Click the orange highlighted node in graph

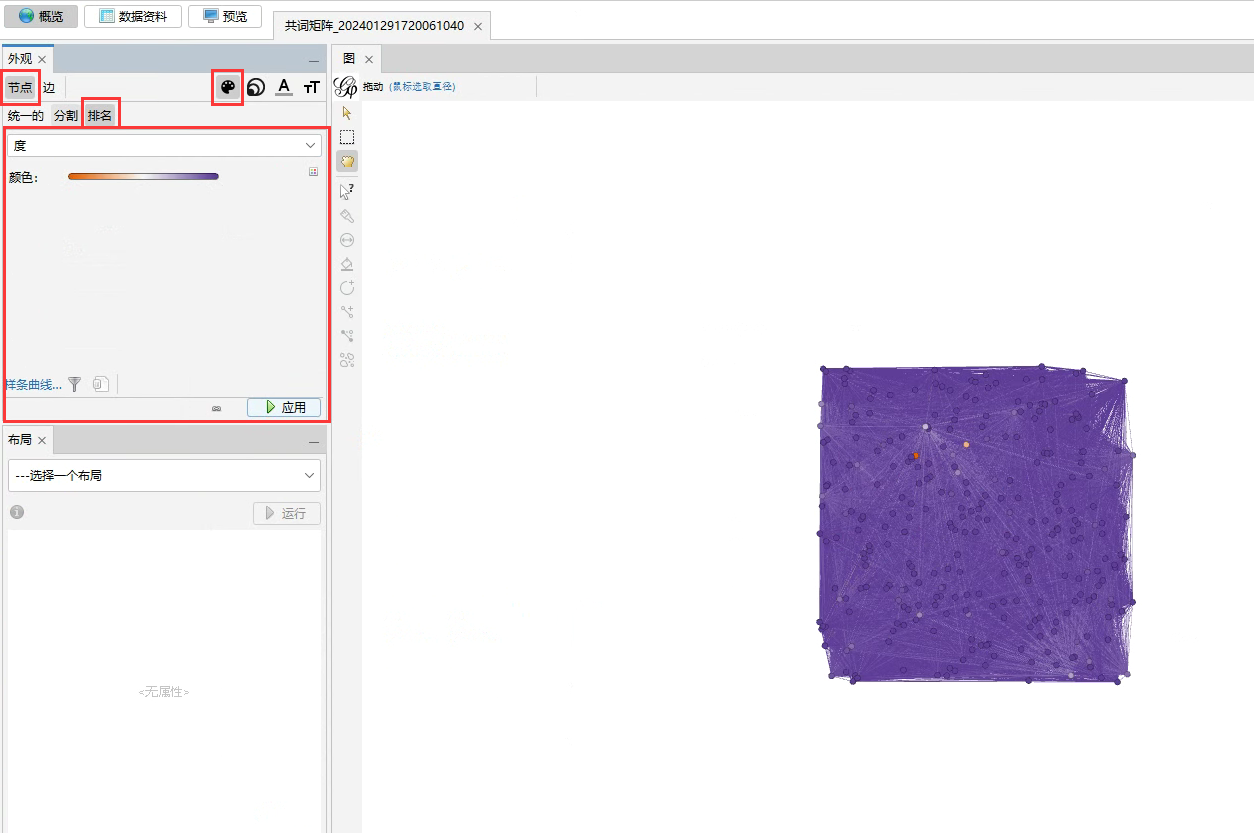coord(915,456)
